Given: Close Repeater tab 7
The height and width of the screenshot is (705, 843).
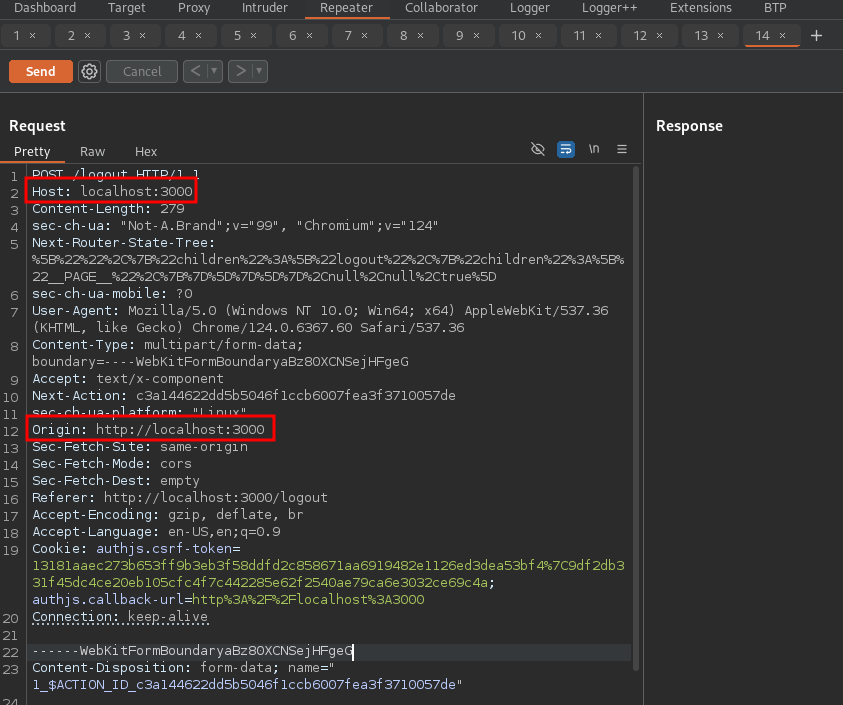Looking at the screenshot, I should pyautogui.click(x=365, y=35).
